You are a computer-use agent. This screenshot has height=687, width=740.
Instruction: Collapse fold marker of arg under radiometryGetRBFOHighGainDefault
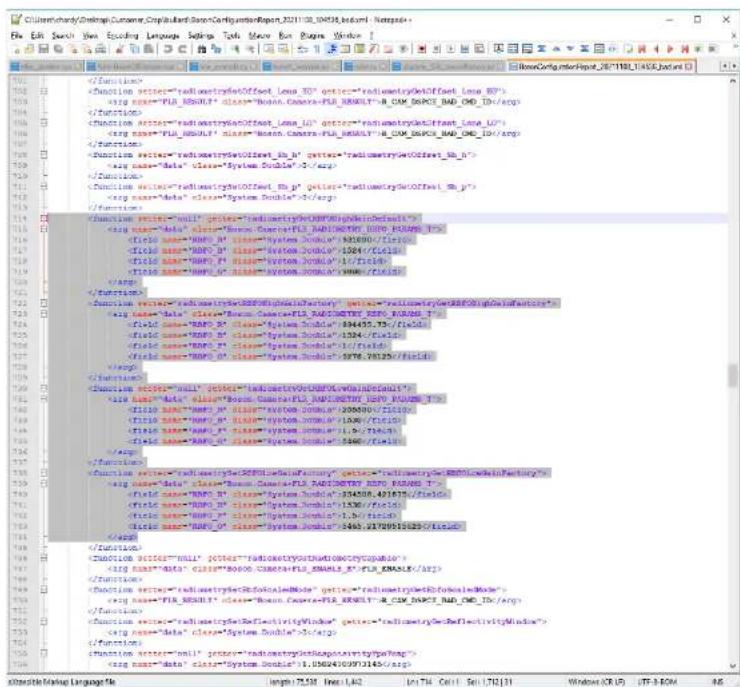(44, 229)
